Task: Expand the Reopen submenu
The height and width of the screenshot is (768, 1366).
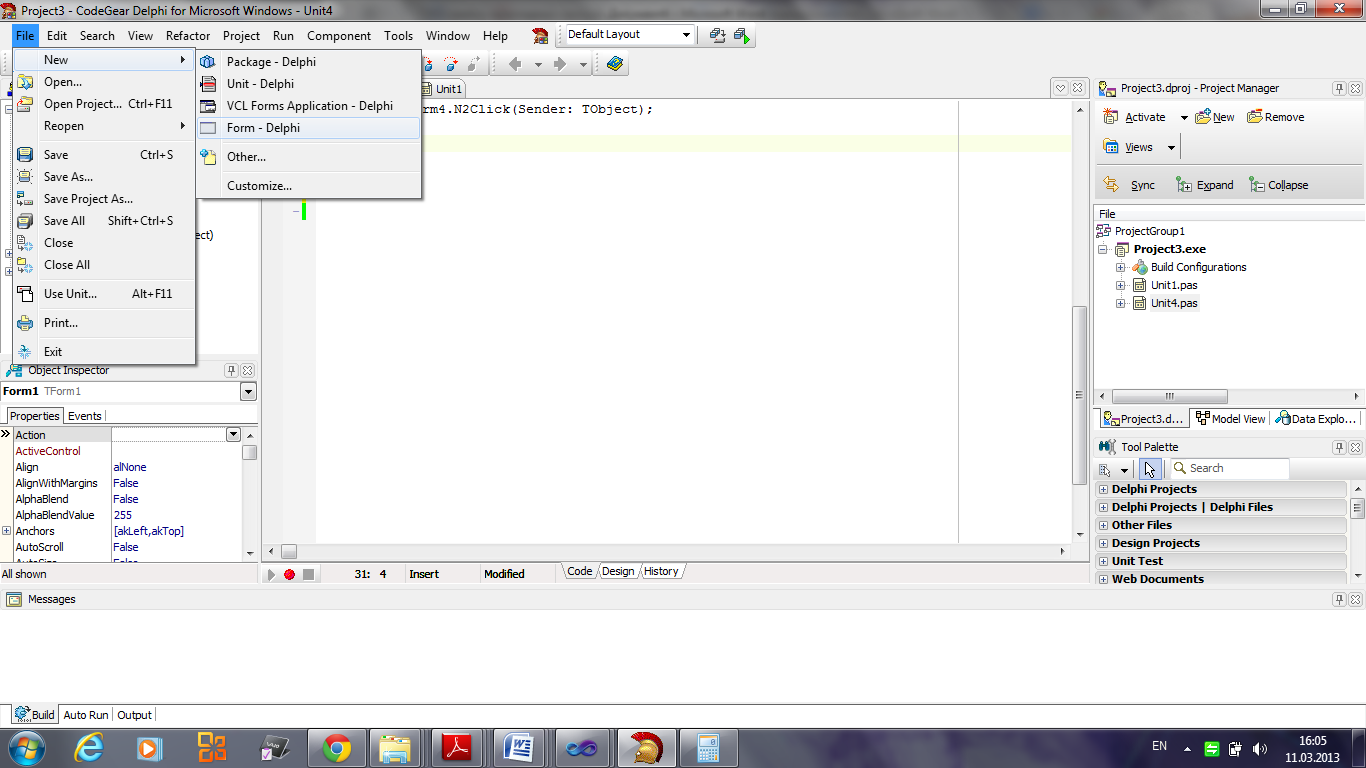Action: pyautogui.click(x=104, y=126)
